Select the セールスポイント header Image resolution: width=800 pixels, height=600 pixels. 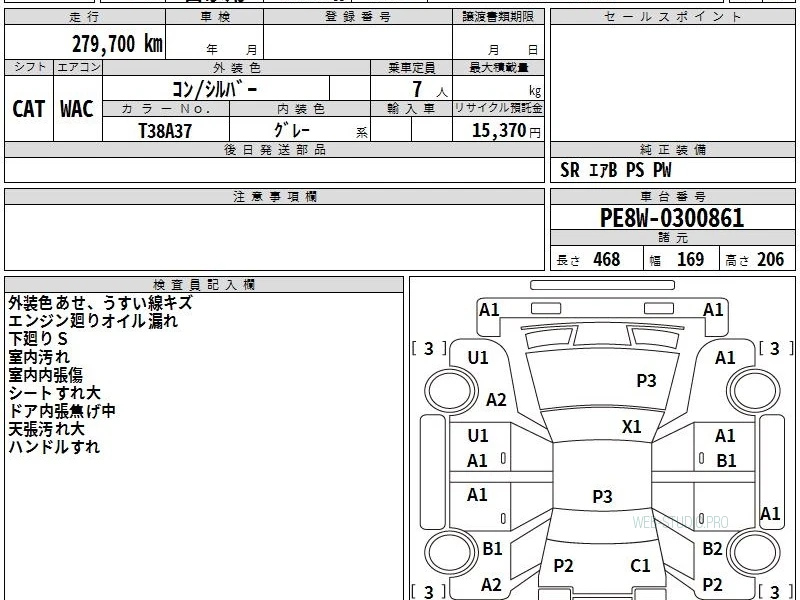pyautogui.click(x=672, y=17)
